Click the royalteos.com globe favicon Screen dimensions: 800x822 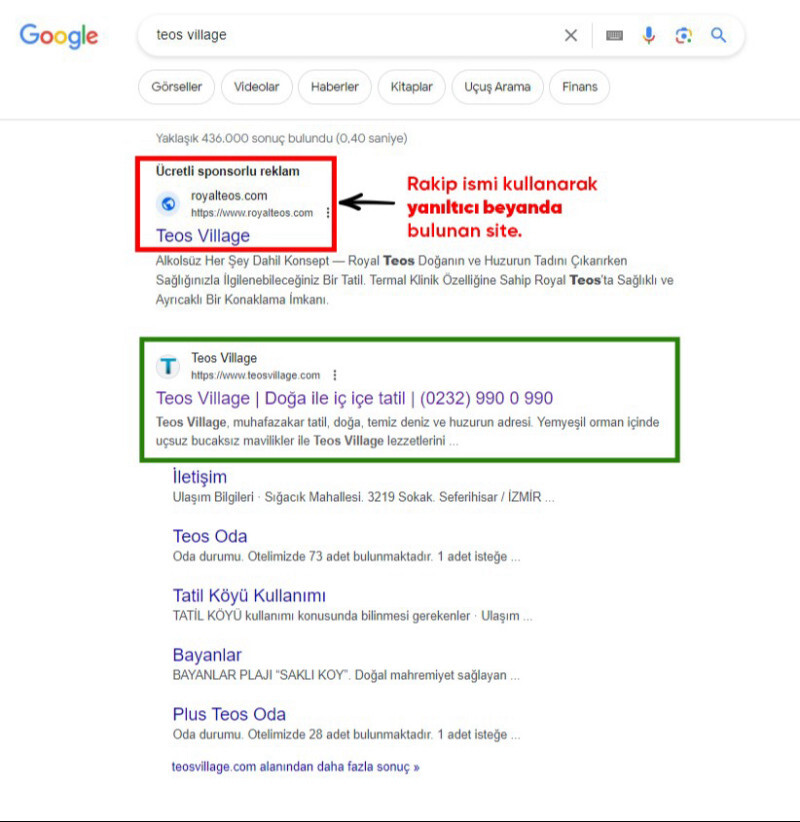[x=168, y=203]
